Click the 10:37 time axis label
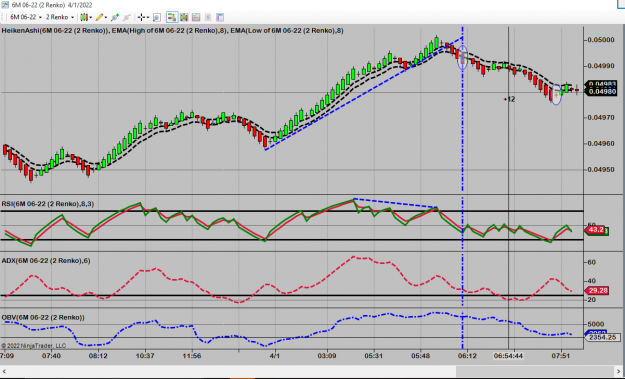Viewport: 625px width, 379px height. click(x=145, y=356)
